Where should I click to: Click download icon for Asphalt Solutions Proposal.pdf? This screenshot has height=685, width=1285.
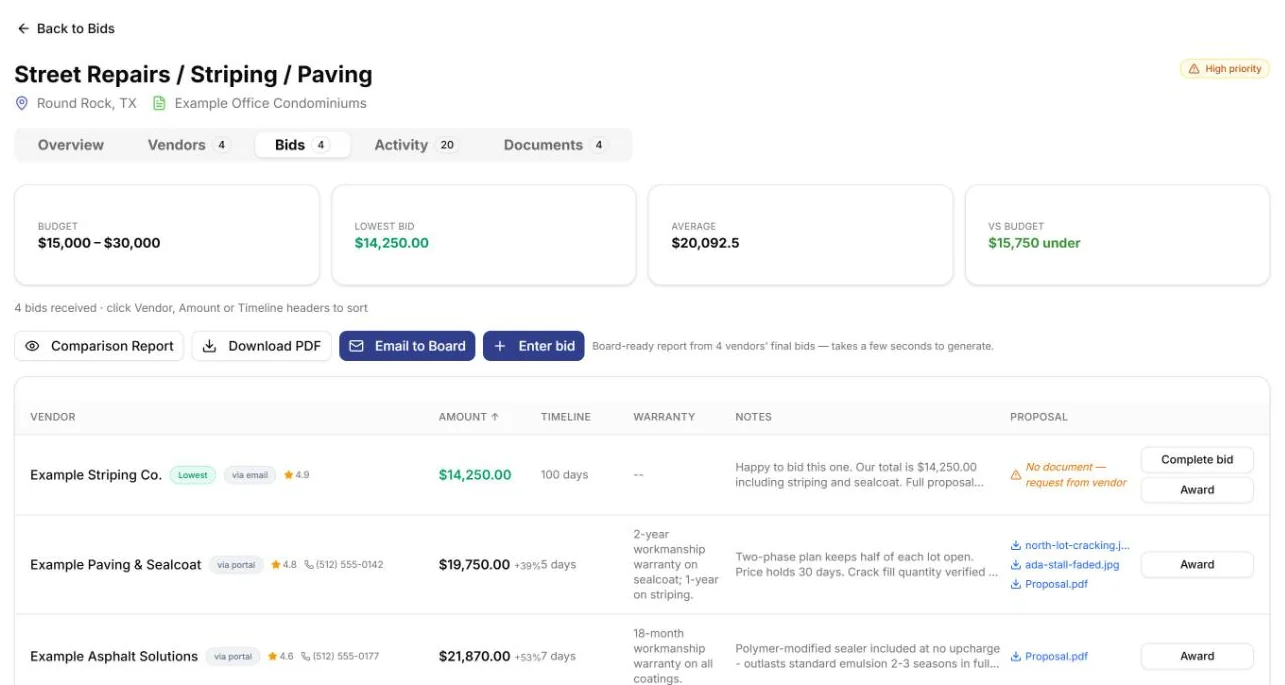tap(1016, 657)
